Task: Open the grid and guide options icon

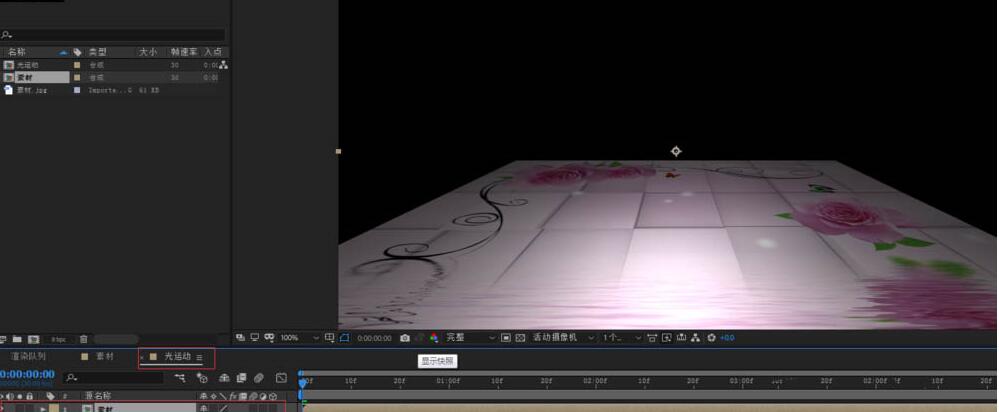Action: pyautogui.click(x=329, y=338)
